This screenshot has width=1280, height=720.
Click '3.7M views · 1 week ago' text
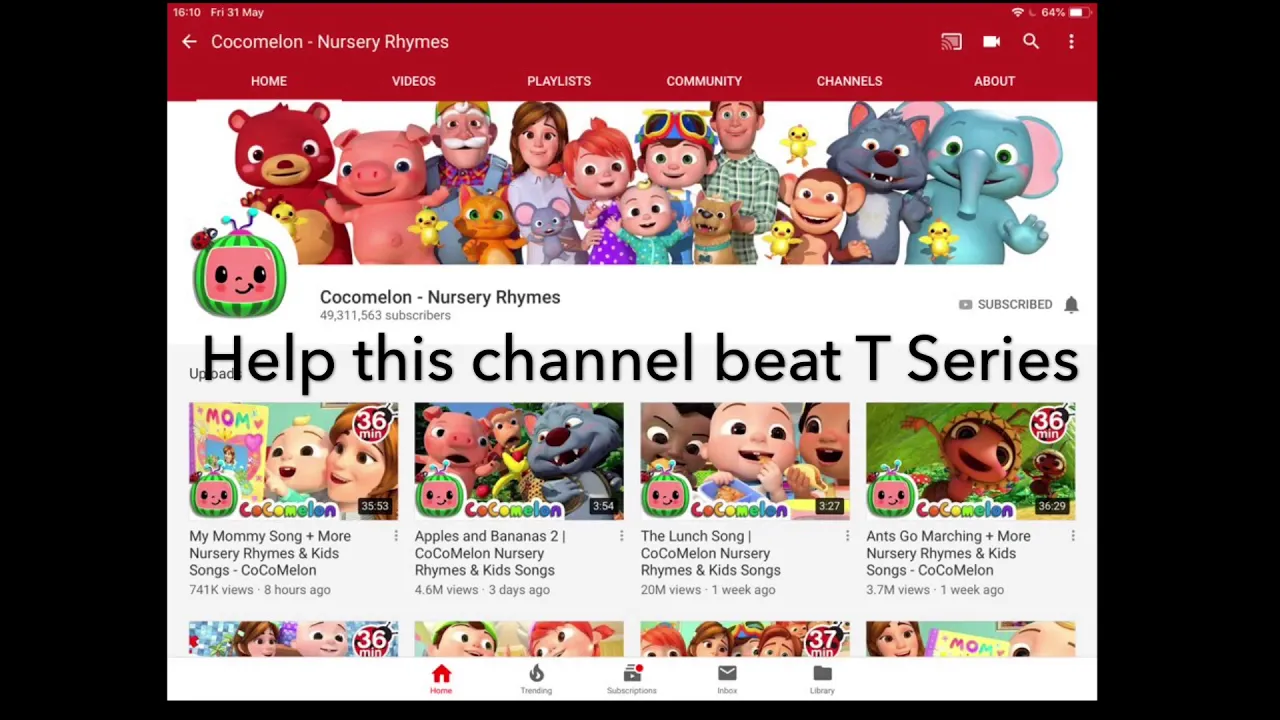(x=935, y=590)
